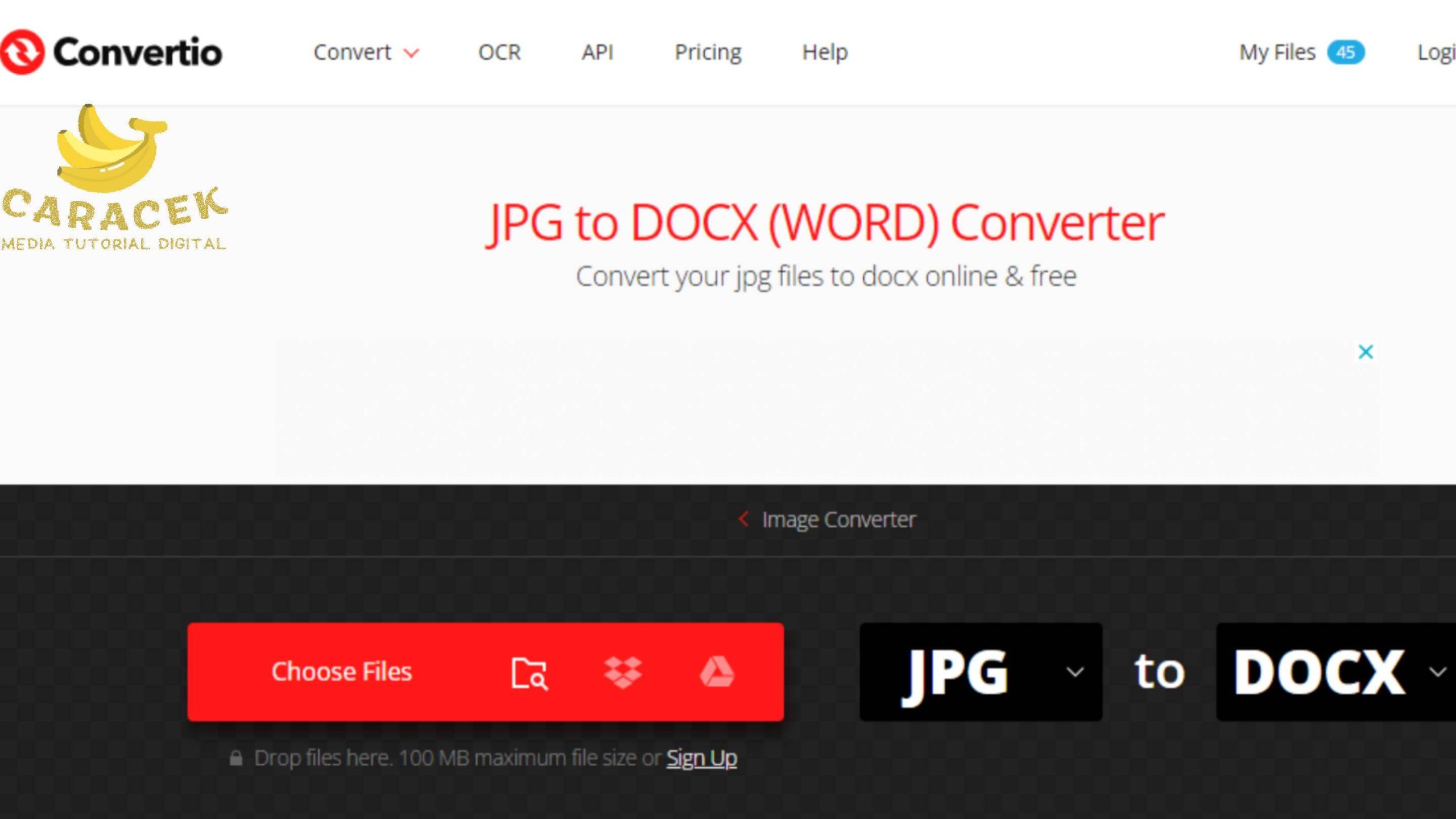Click the red back chevron icon
The height and width of the screenshot is (819, 1456).
(743, 519)
